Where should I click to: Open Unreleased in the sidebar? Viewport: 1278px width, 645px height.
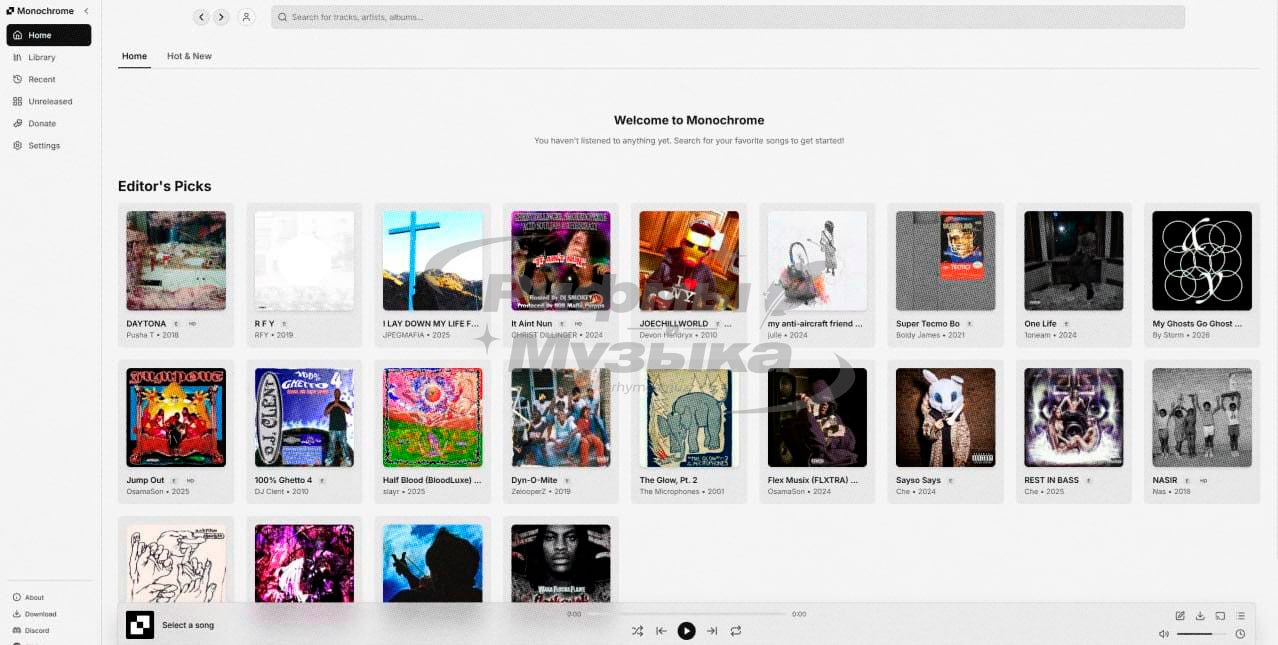[49, 101]
